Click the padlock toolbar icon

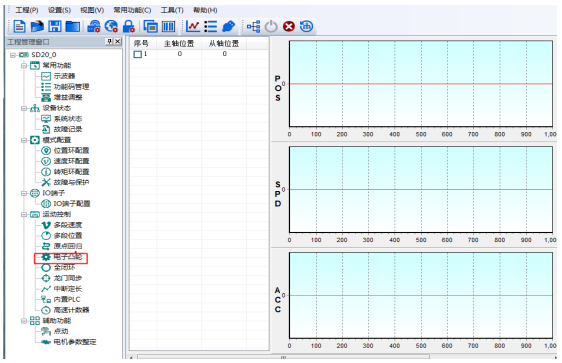128,26
